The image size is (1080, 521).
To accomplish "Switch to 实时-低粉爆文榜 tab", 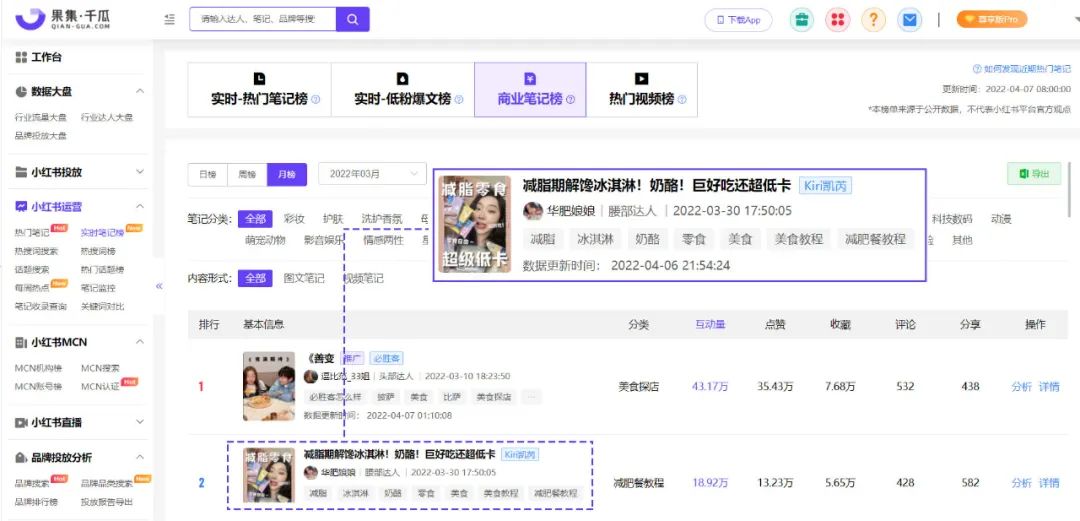I will [x=402, y=90].
